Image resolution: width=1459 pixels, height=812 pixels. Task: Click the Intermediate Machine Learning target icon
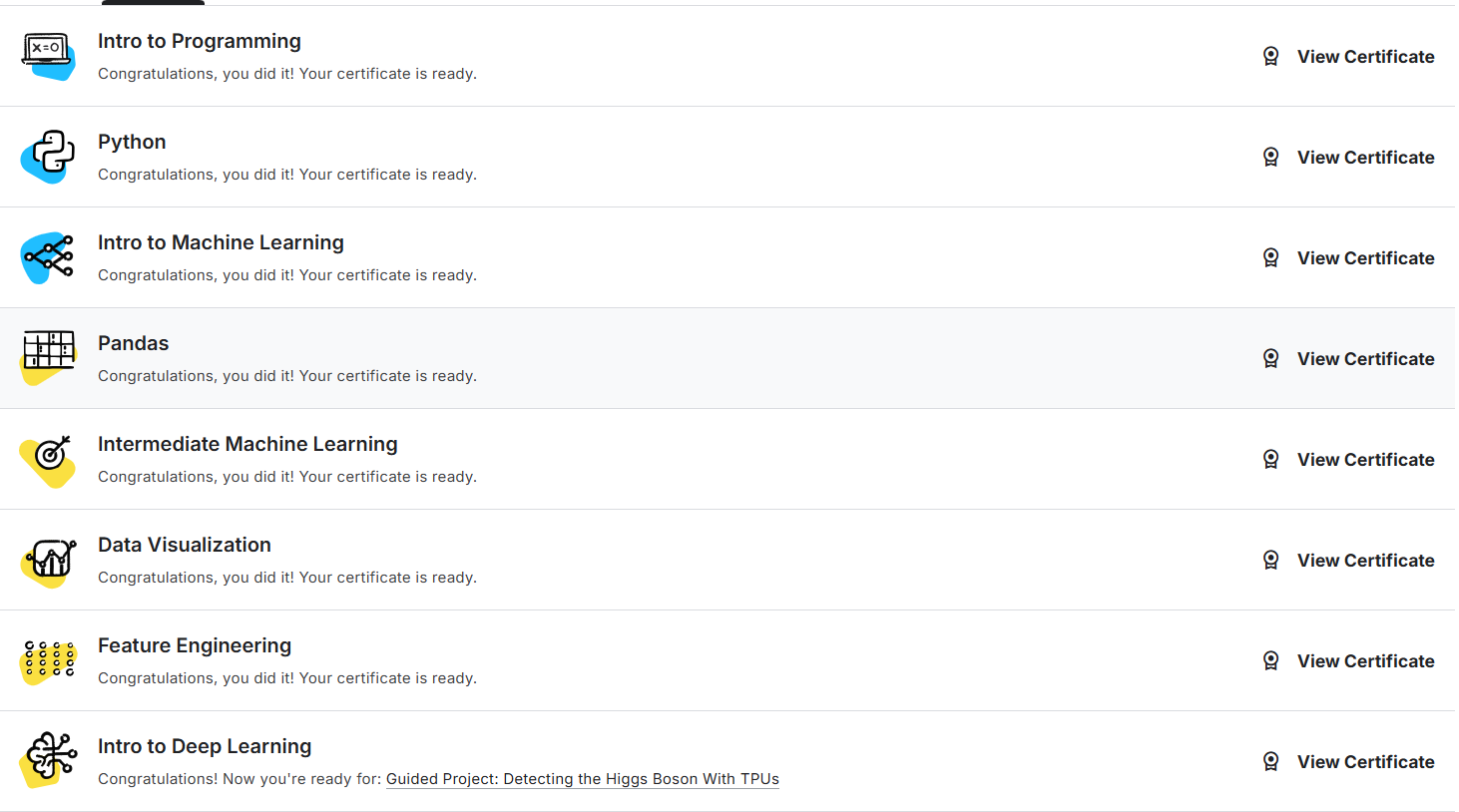48,460
